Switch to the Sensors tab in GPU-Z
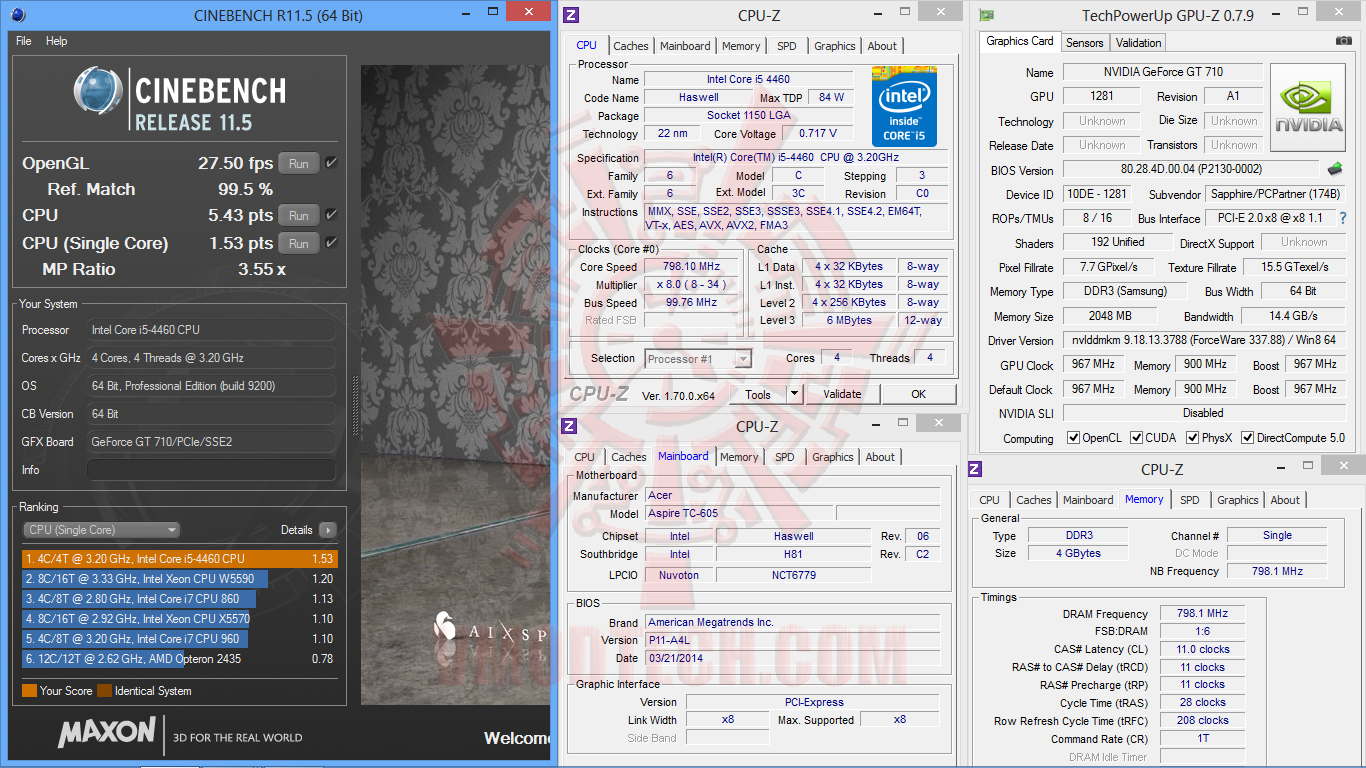 pos(1084,43)
